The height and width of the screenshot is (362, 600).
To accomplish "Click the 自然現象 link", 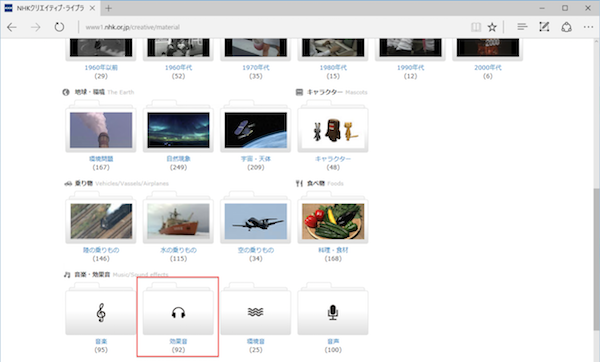I will 178,158.
